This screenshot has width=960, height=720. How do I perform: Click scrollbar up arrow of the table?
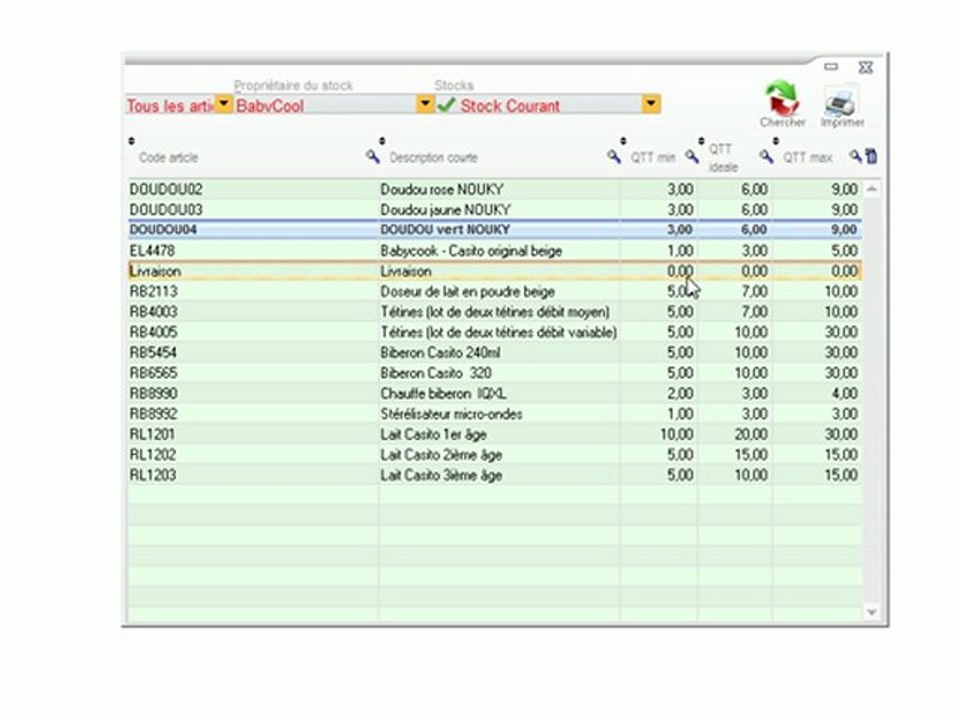871,189
